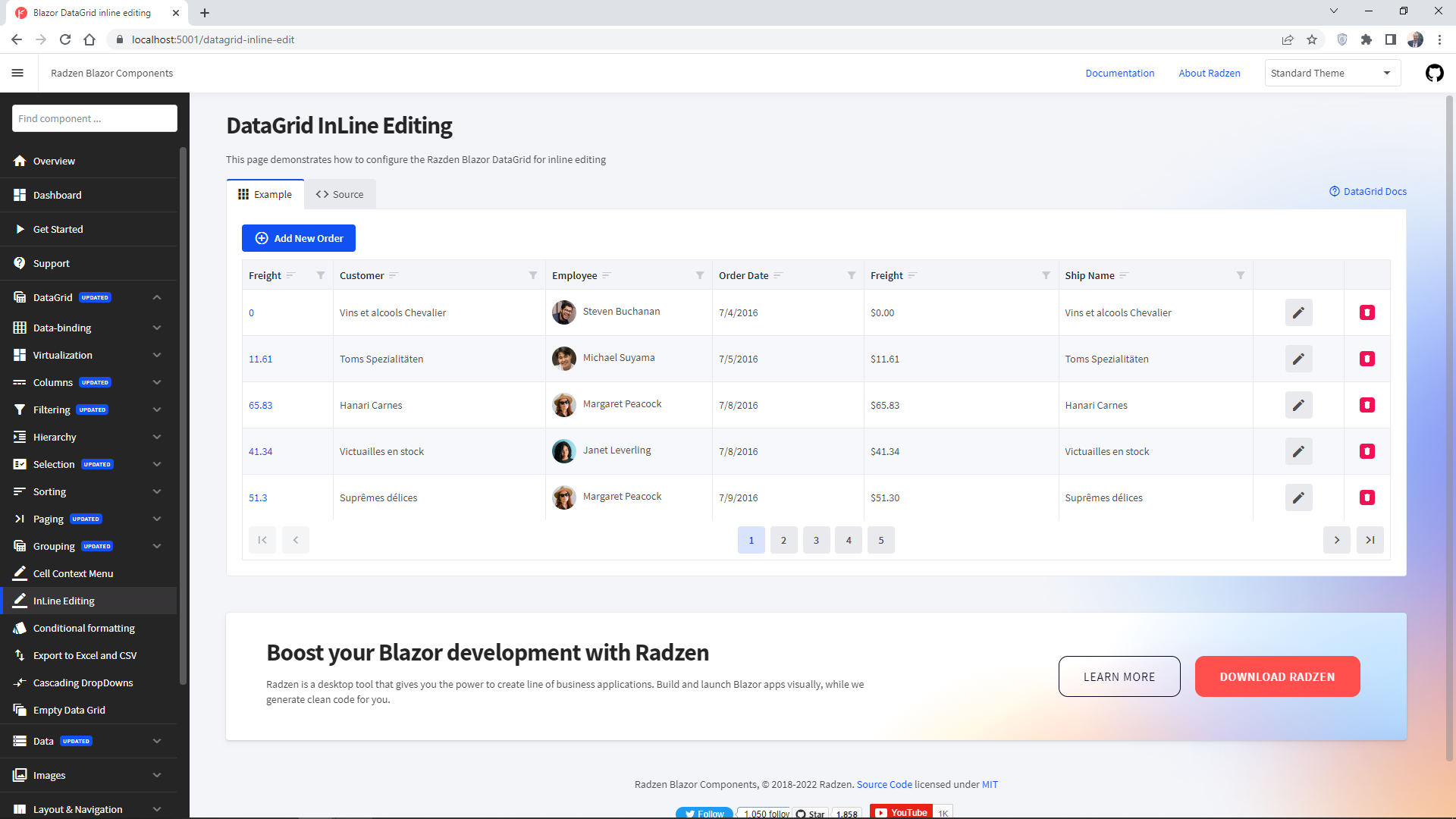Go to last page of grid
This screenshot has width=1456, height=819.
pyautogui.click(x=1370, y=540)
